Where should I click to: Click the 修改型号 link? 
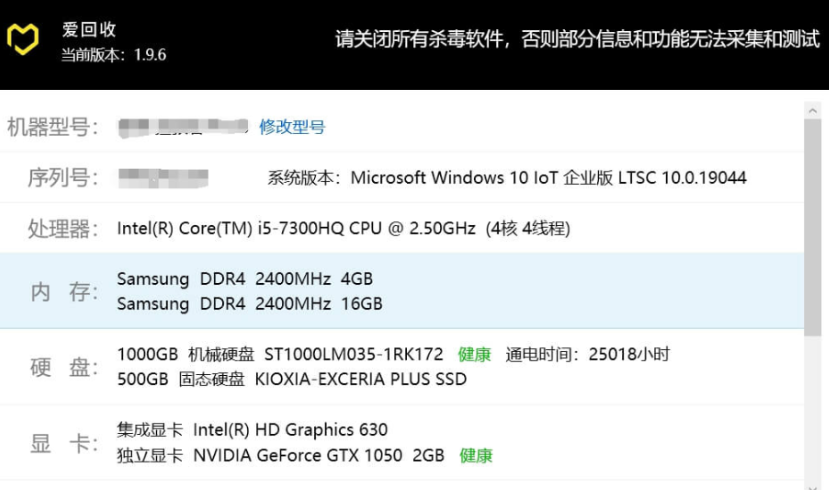(292, 127)
